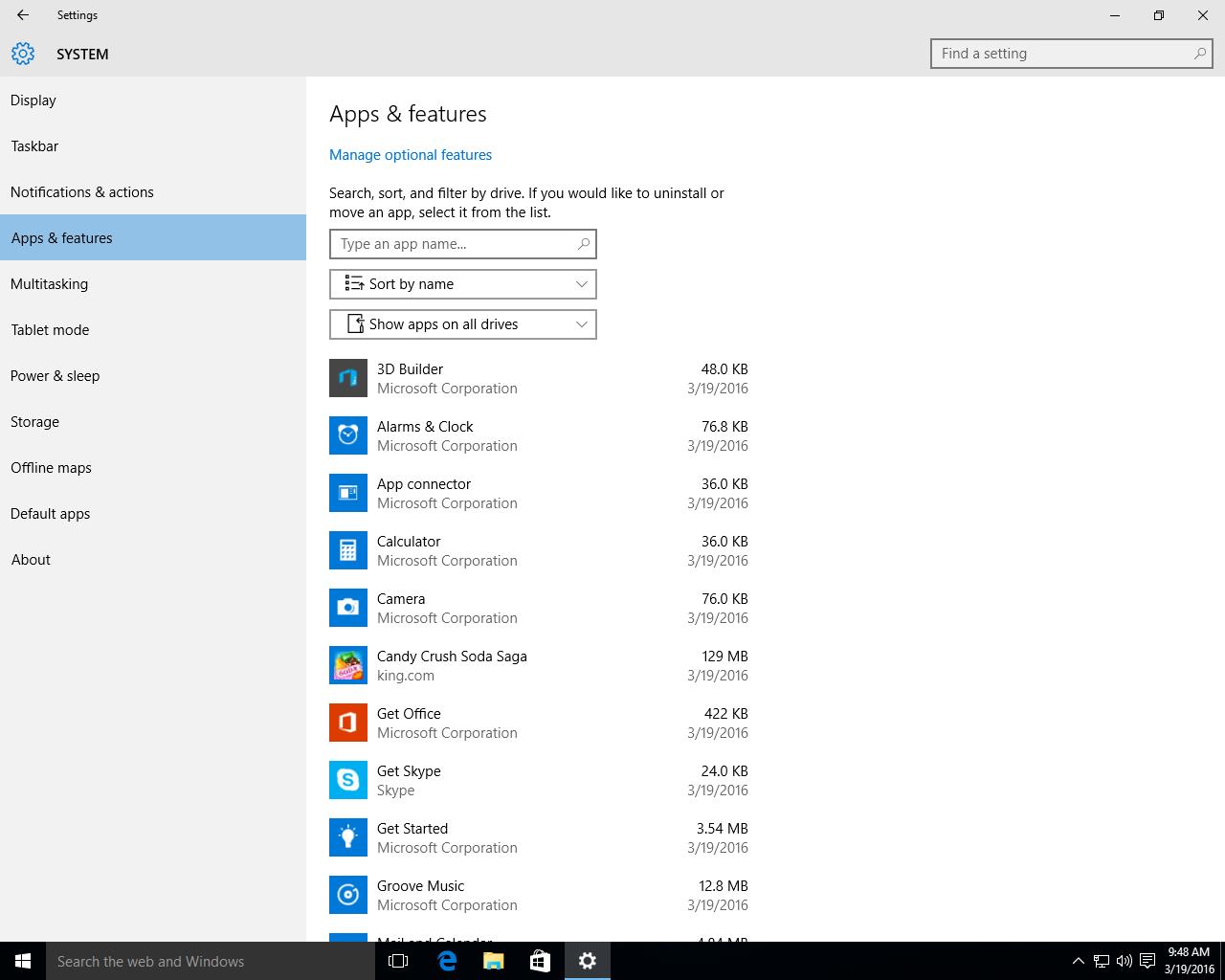Focus the Find a setting search box
1225x980 pixels.
tap(1072, 54)
